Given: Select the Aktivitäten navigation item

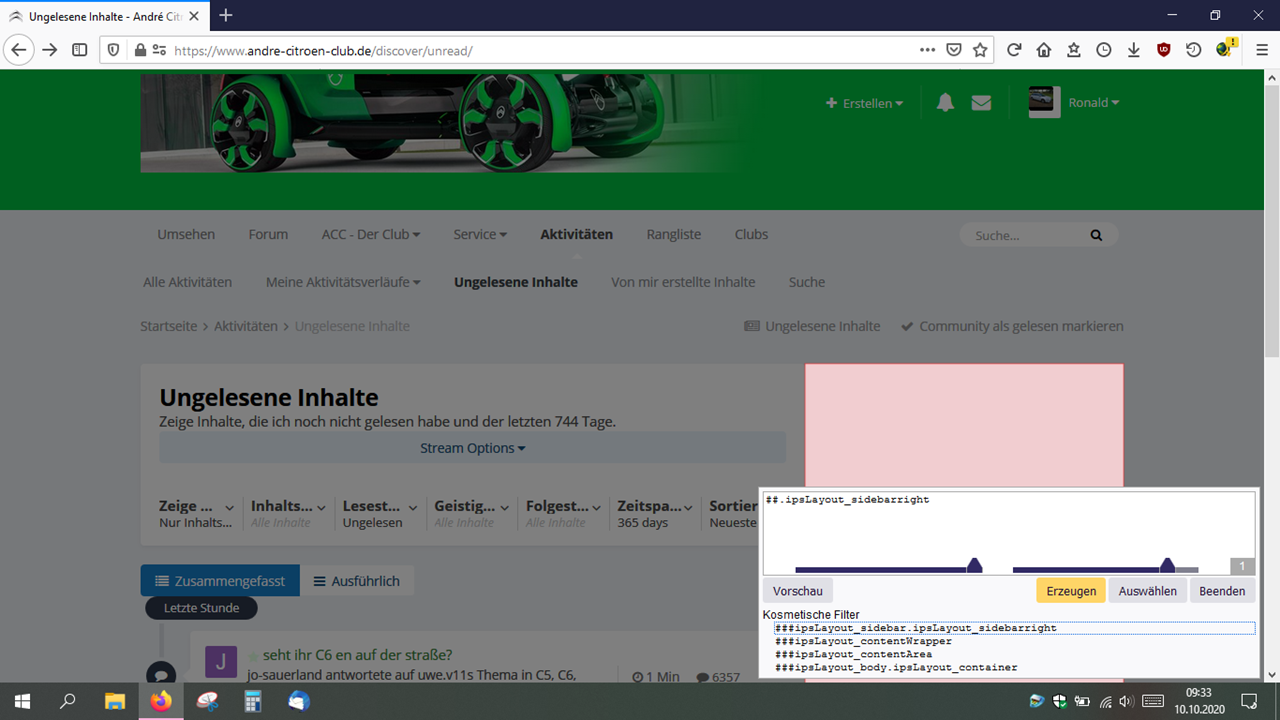Looking at the screenshot, I should click(x=576, y=234).
